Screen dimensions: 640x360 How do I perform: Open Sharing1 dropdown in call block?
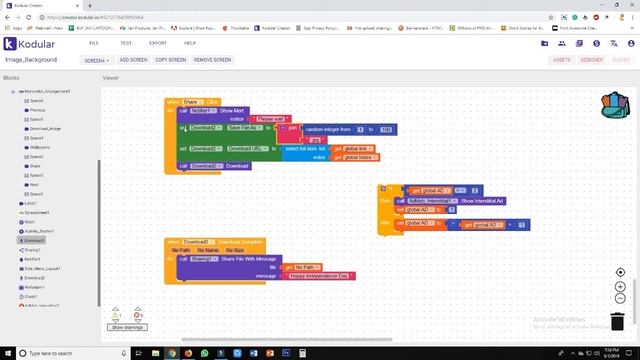(204, 259)
